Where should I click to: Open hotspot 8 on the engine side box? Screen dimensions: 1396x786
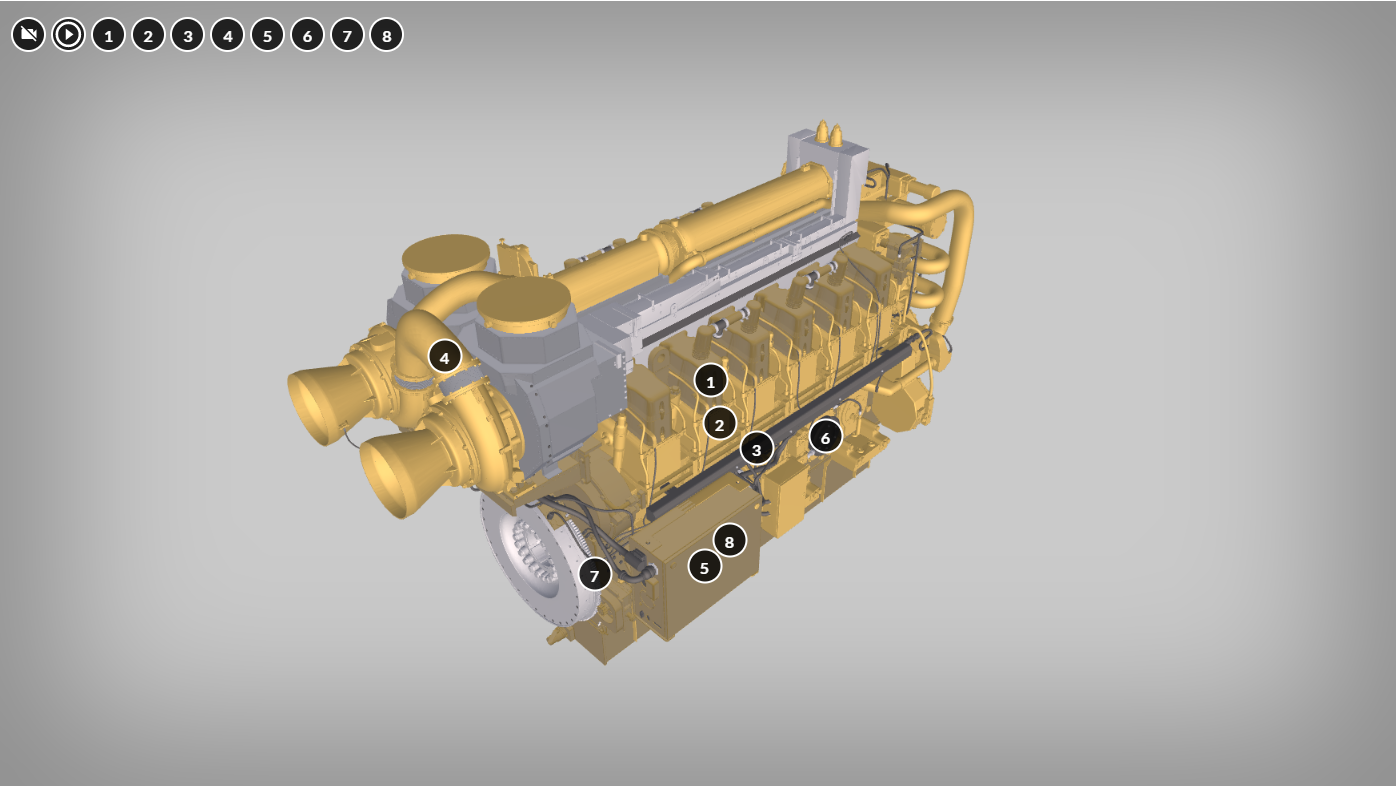(729, 541)
